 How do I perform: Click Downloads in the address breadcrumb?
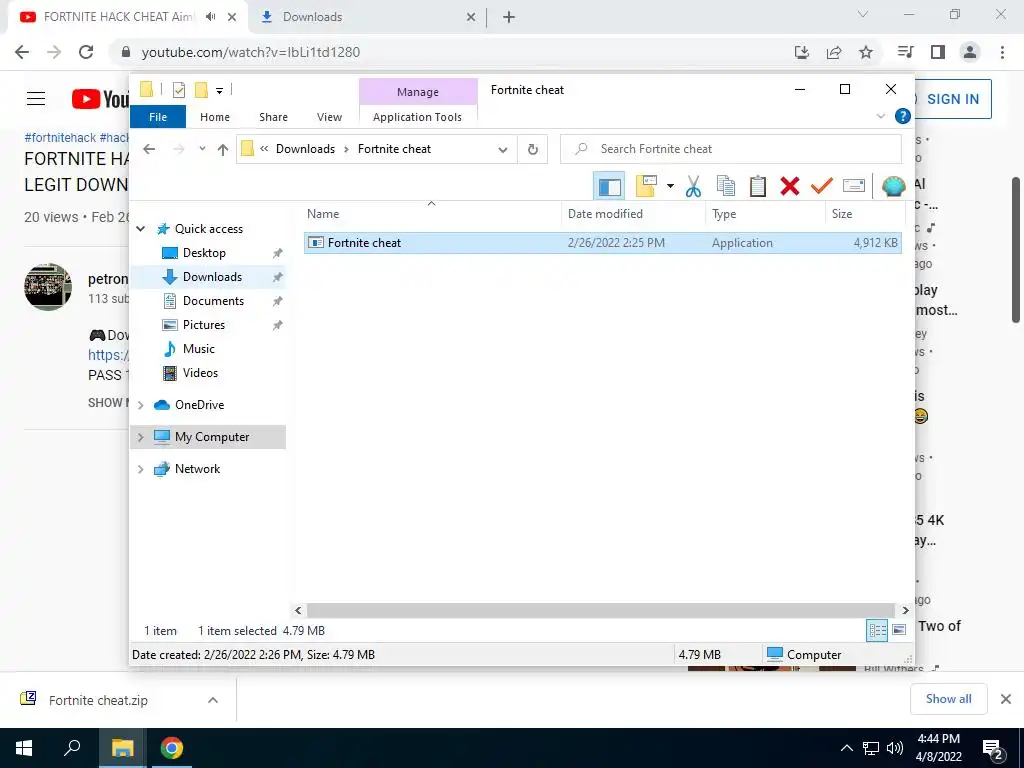[305, 149]
